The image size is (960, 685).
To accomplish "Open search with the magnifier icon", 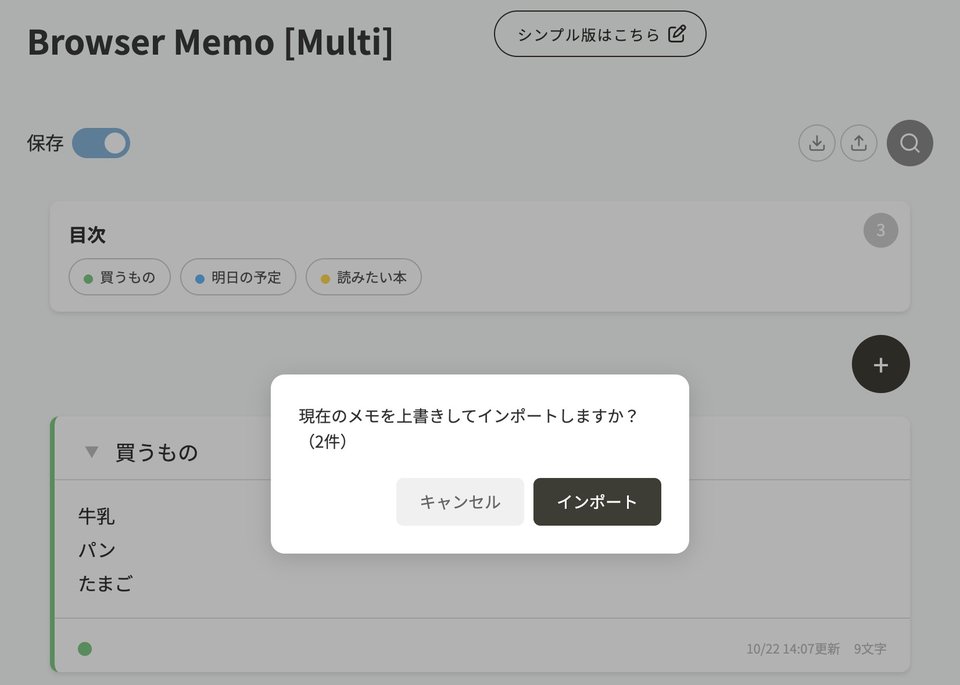I will pos(910,143).
